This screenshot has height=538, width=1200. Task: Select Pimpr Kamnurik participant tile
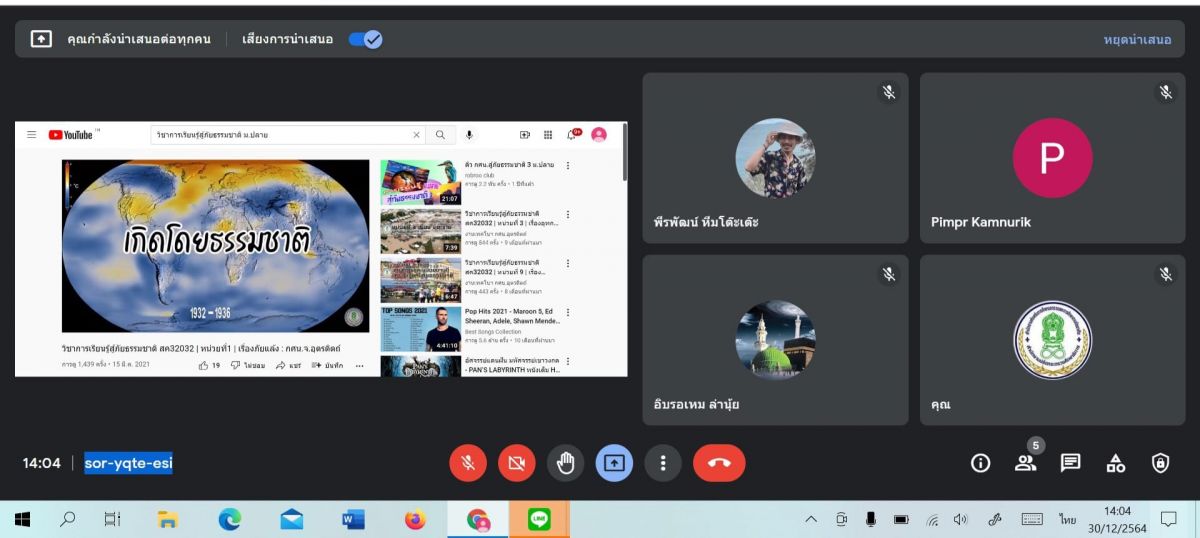[1053, 157]
